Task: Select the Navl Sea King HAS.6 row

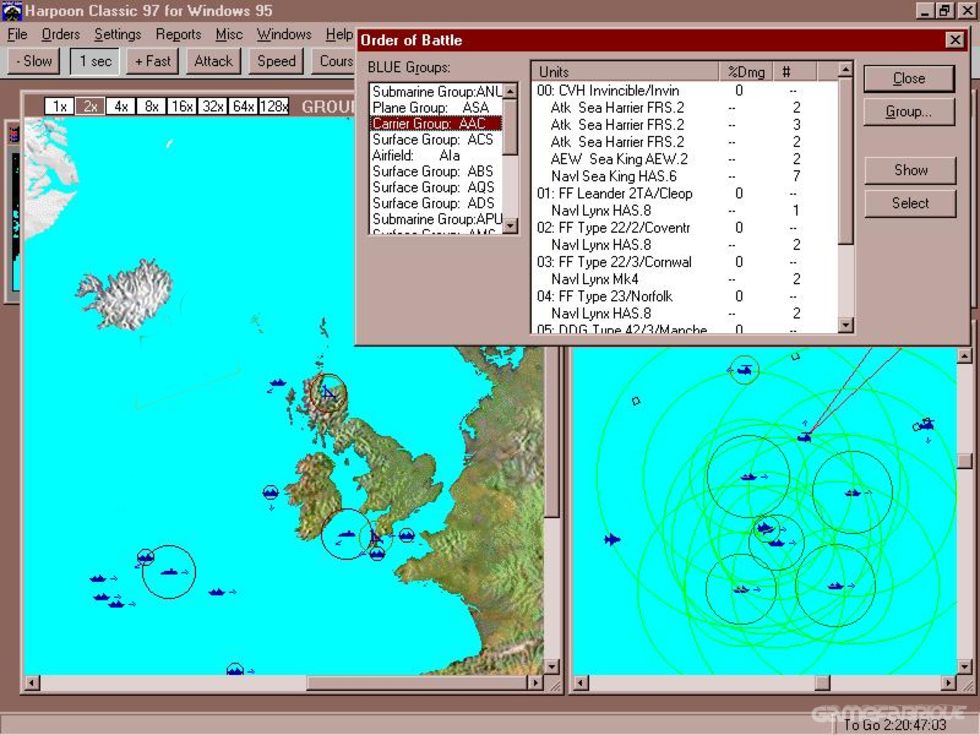Action: (684, 176)
